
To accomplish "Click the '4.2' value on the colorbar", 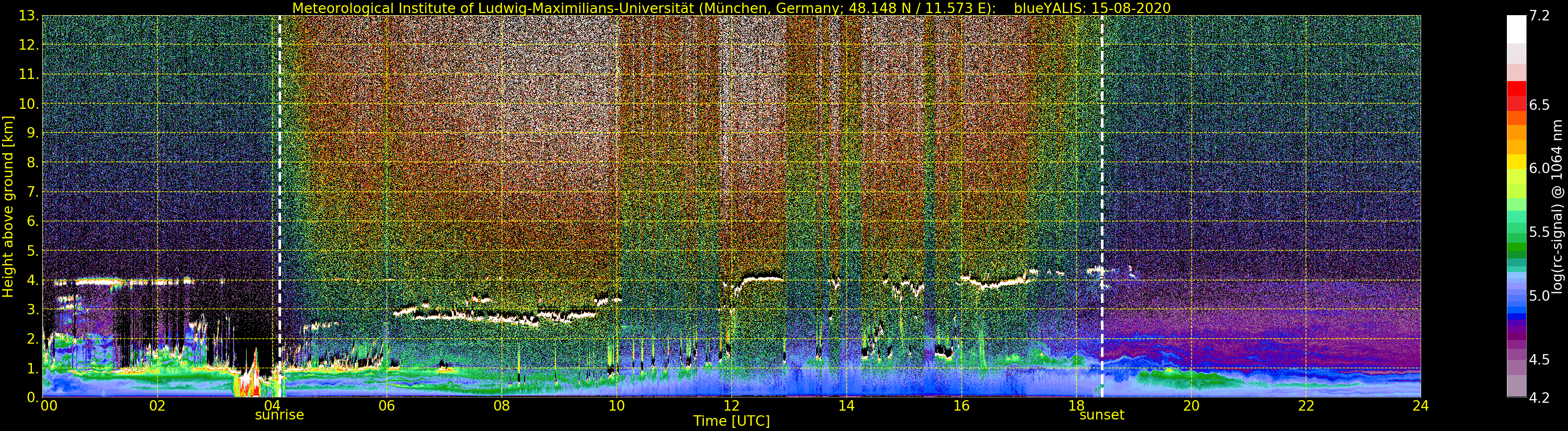I will (x=1539, y=398).
